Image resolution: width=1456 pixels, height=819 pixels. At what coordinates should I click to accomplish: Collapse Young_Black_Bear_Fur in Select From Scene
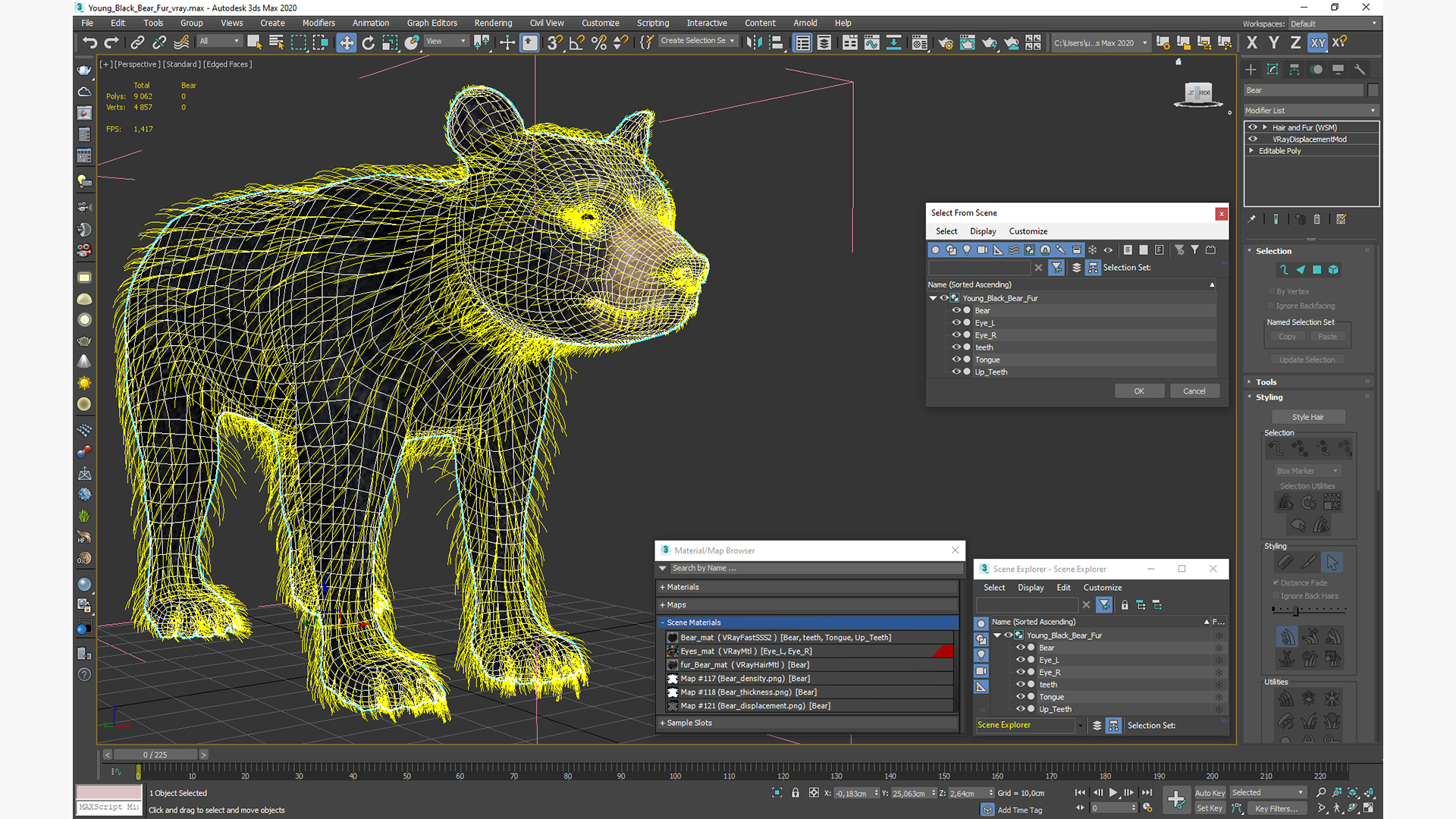point(934,298)
